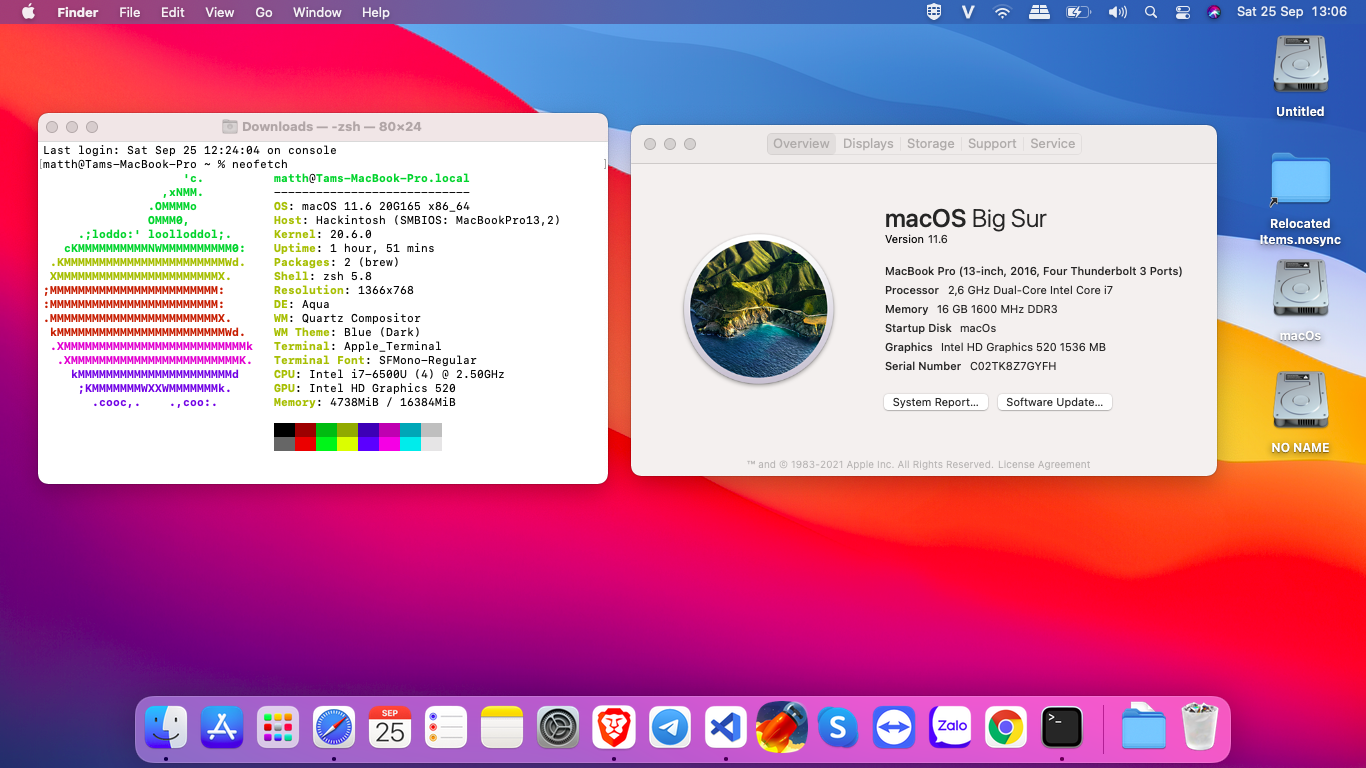Open Telegram from the dock
1366x768 pixels.
click(x=670, y=727)
